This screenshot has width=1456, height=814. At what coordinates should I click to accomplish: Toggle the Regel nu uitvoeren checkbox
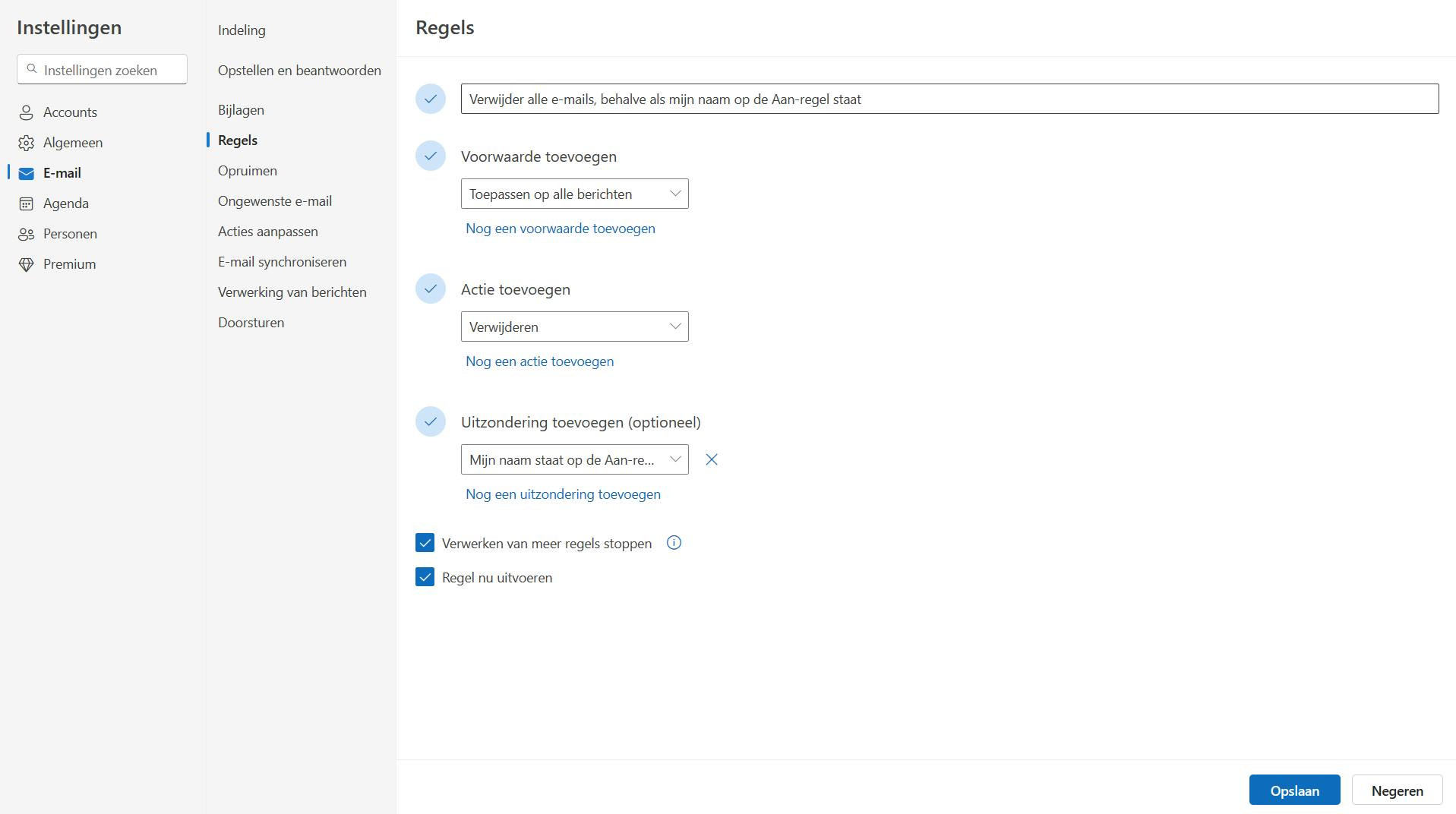425,577
